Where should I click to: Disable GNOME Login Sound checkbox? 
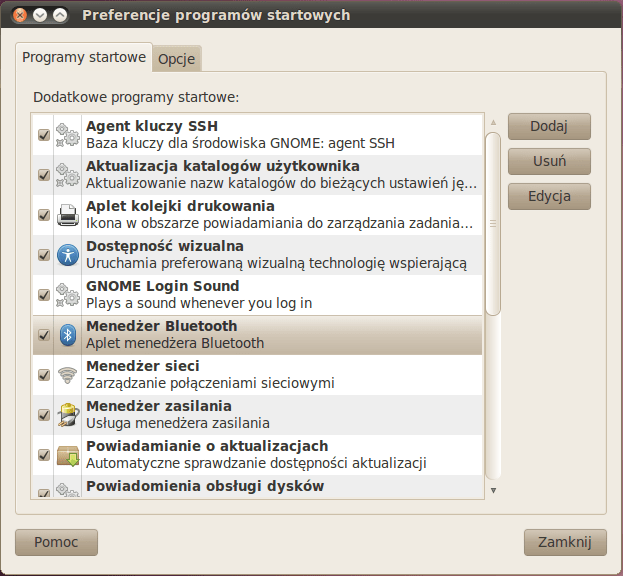44,295
